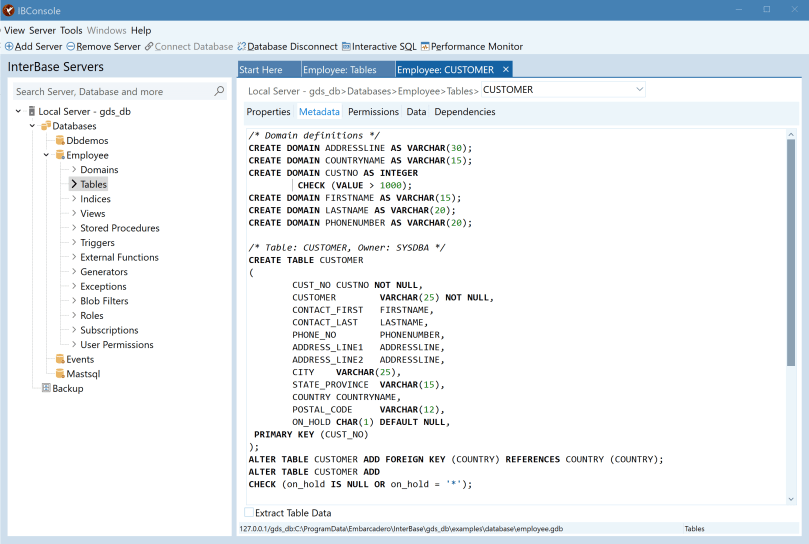
Task: Click the metadata scroll down arrow
Action: click(x=791, y=499)
